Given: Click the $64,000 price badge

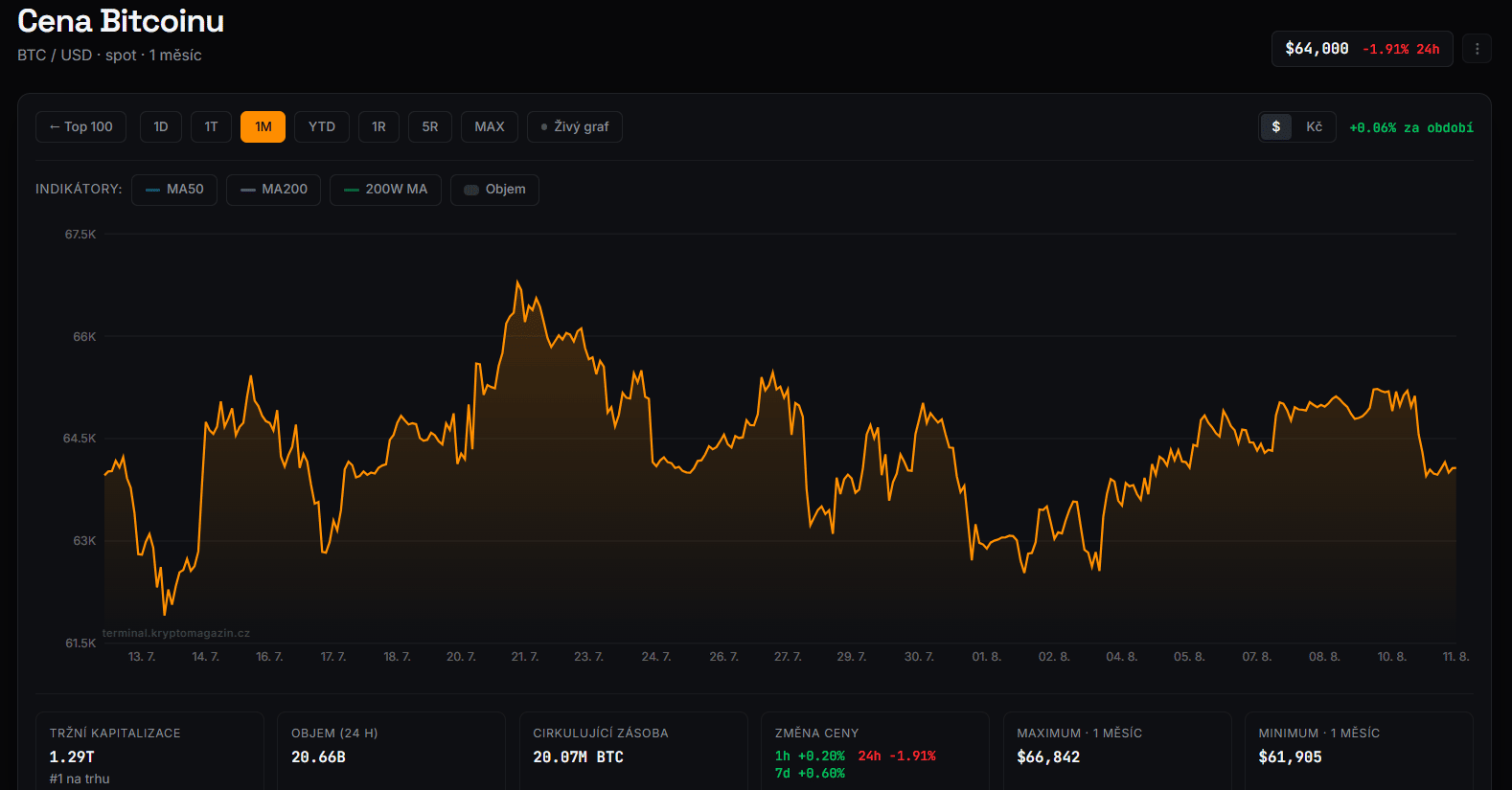Looking at the screenshot, I should coord(1317,49).
